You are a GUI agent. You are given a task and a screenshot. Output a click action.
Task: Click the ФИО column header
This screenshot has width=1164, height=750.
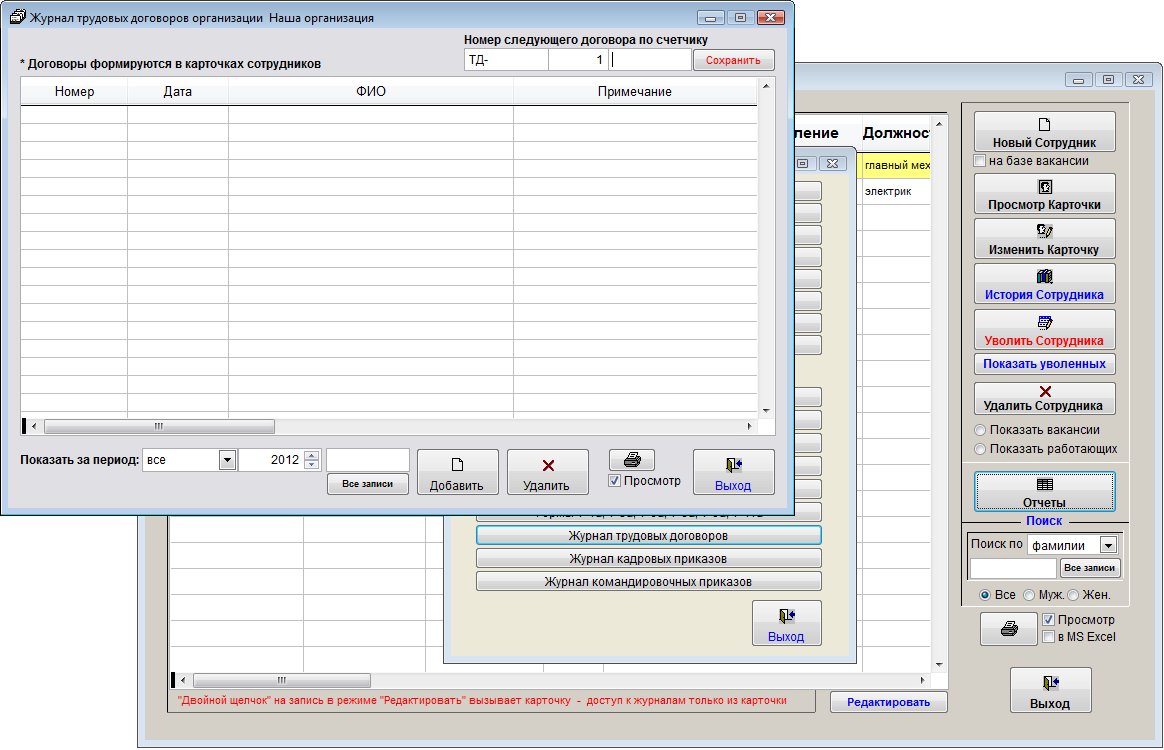[x=370, y=91]
